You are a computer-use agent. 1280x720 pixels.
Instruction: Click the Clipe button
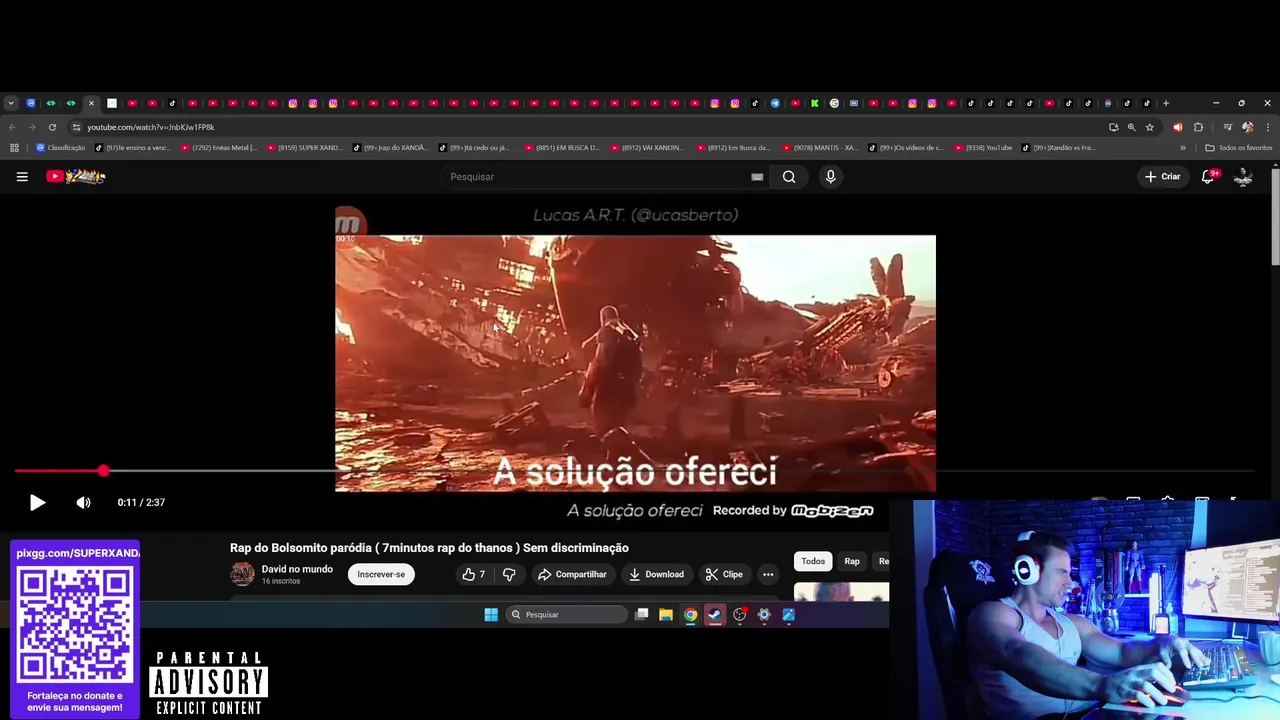point(724,575)
